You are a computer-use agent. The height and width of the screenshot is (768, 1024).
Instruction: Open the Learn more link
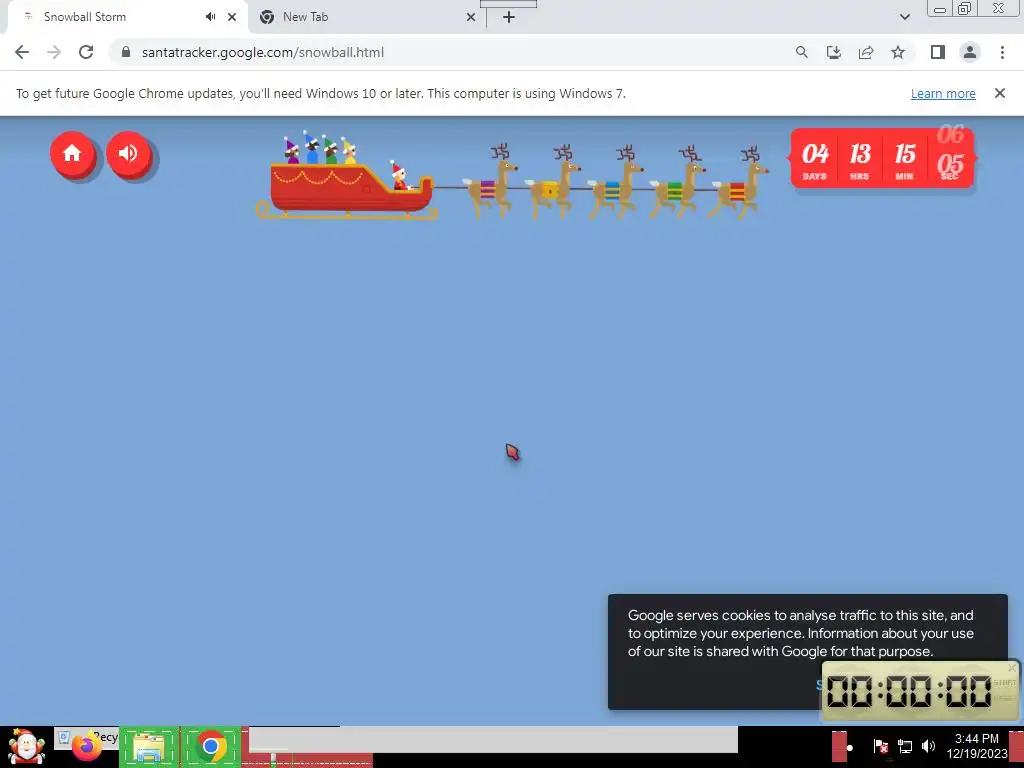(943, 93)
